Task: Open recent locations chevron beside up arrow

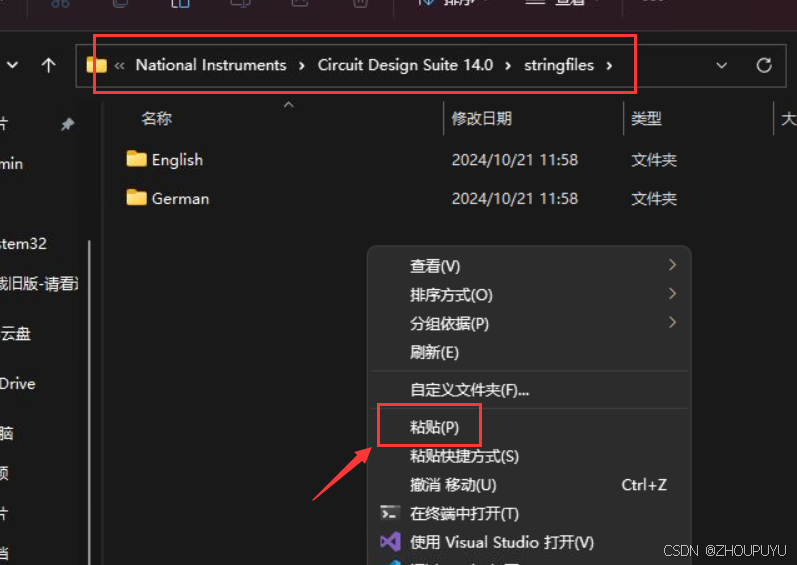Action: 12,65
